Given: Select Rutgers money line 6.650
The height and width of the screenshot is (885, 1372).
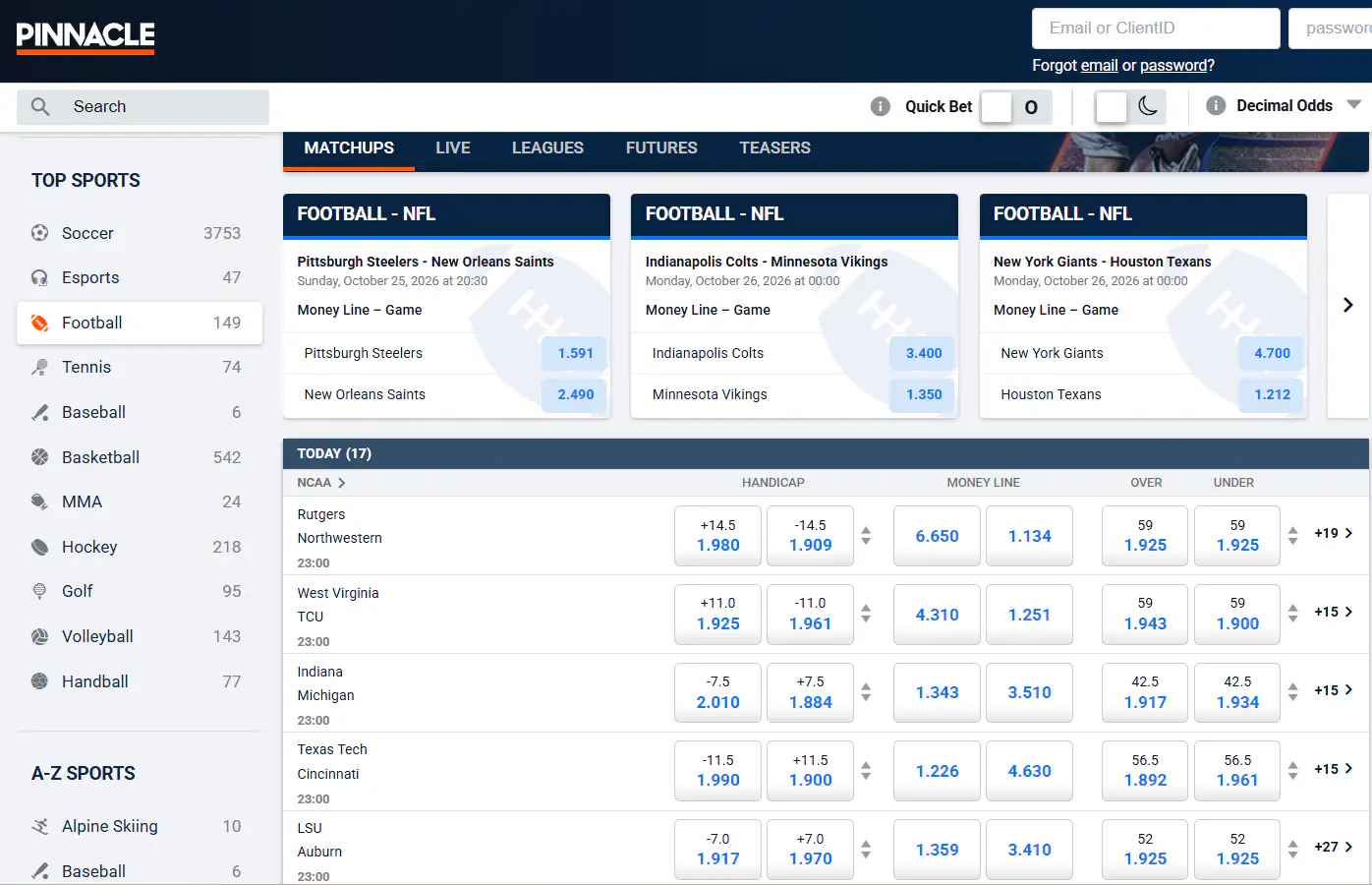Looking at the screenshot, I should pos(937,536).
